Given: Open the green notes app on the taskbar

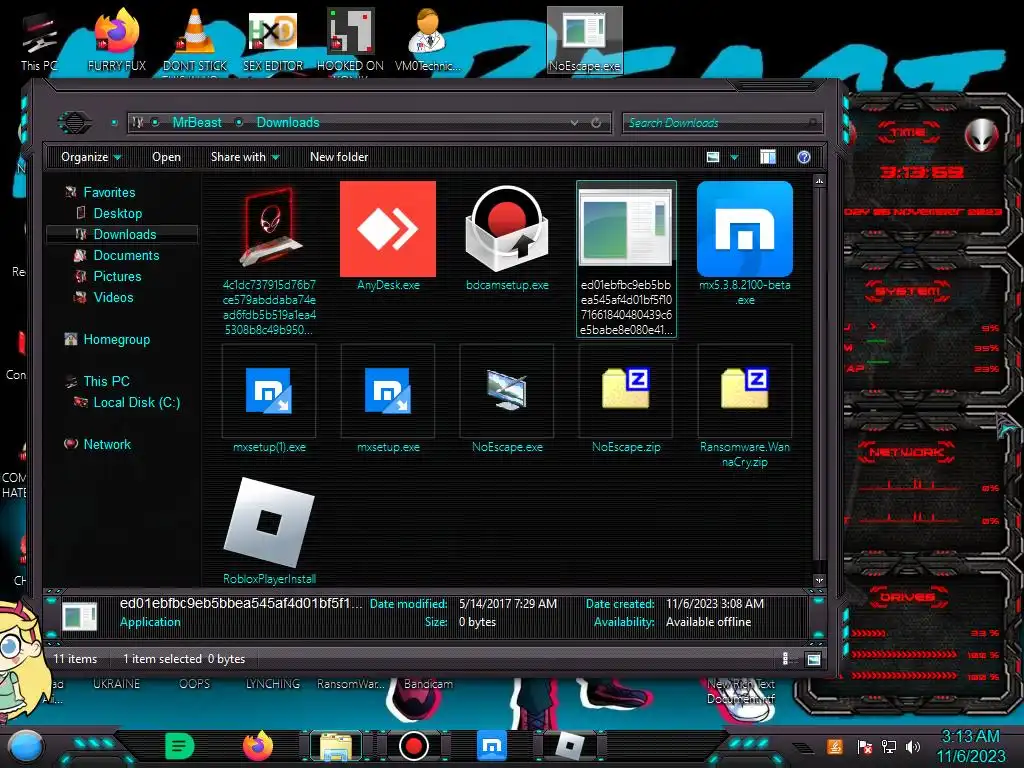Looking at the screenshot, I should tap(180, 746).
